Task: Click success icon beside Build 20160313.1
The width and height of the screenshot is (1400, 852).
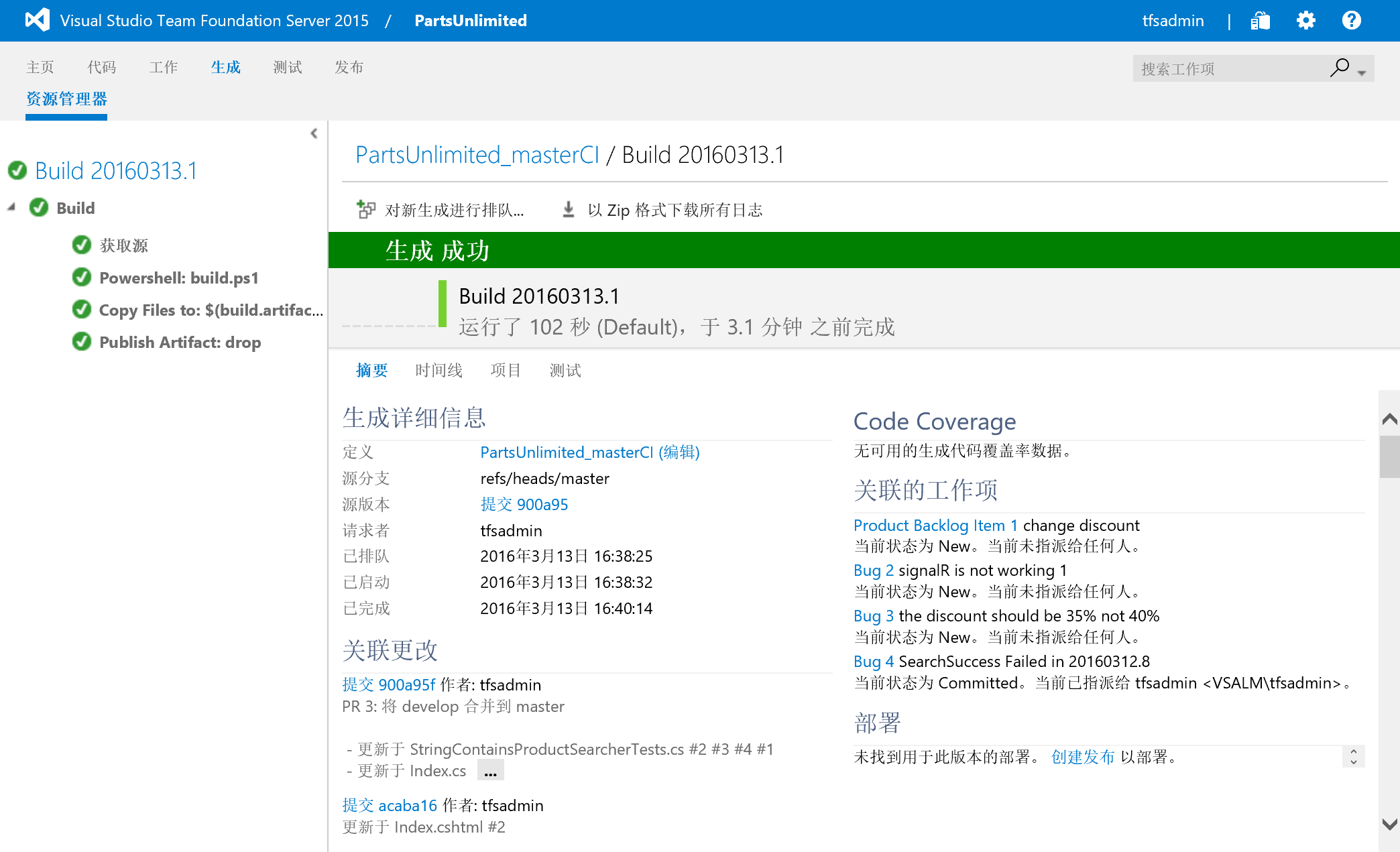Action: point(17,171)
